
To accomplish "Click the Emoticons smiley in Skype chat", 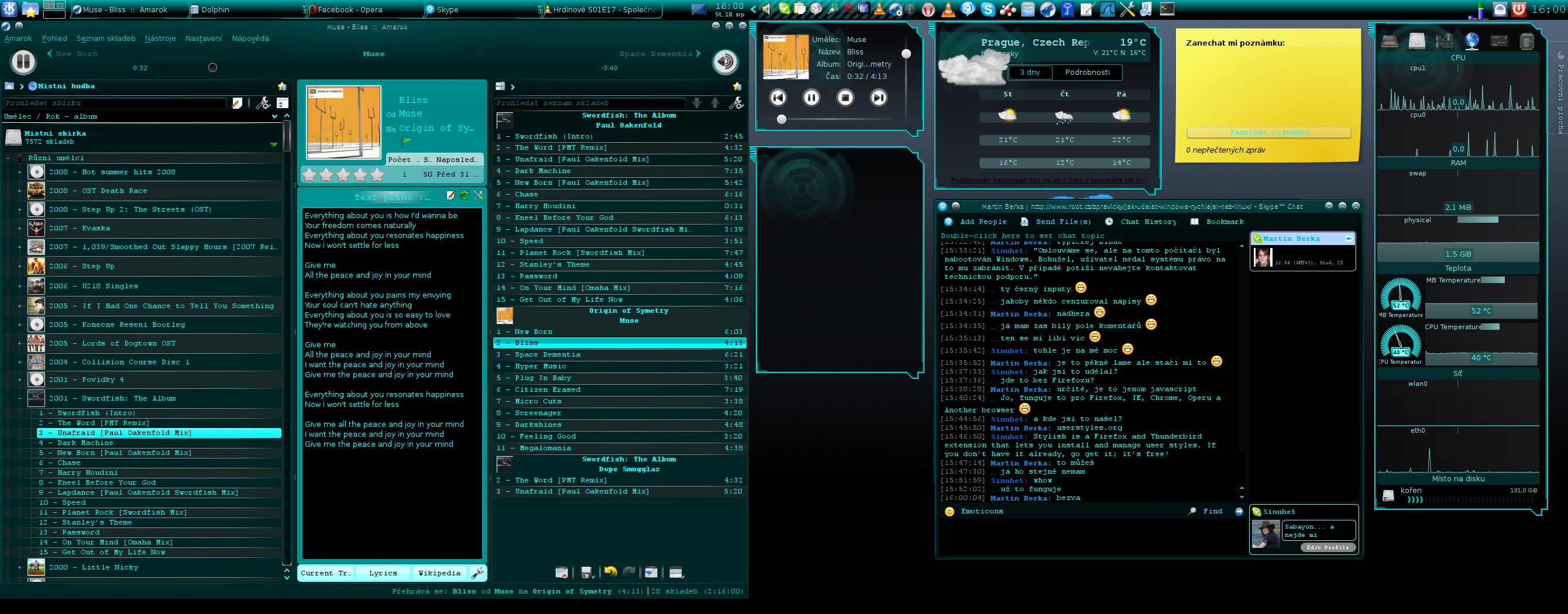I will pos(950,511).
